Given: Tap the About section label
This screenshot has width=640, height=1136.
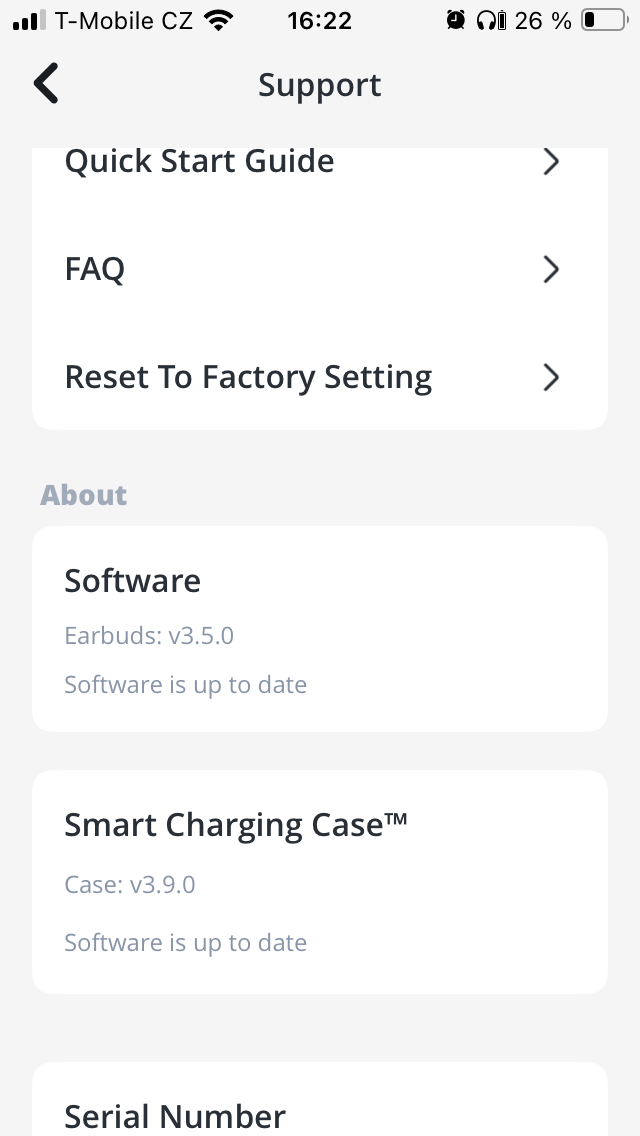Looking at the screenshot, I should pos(84,495).
